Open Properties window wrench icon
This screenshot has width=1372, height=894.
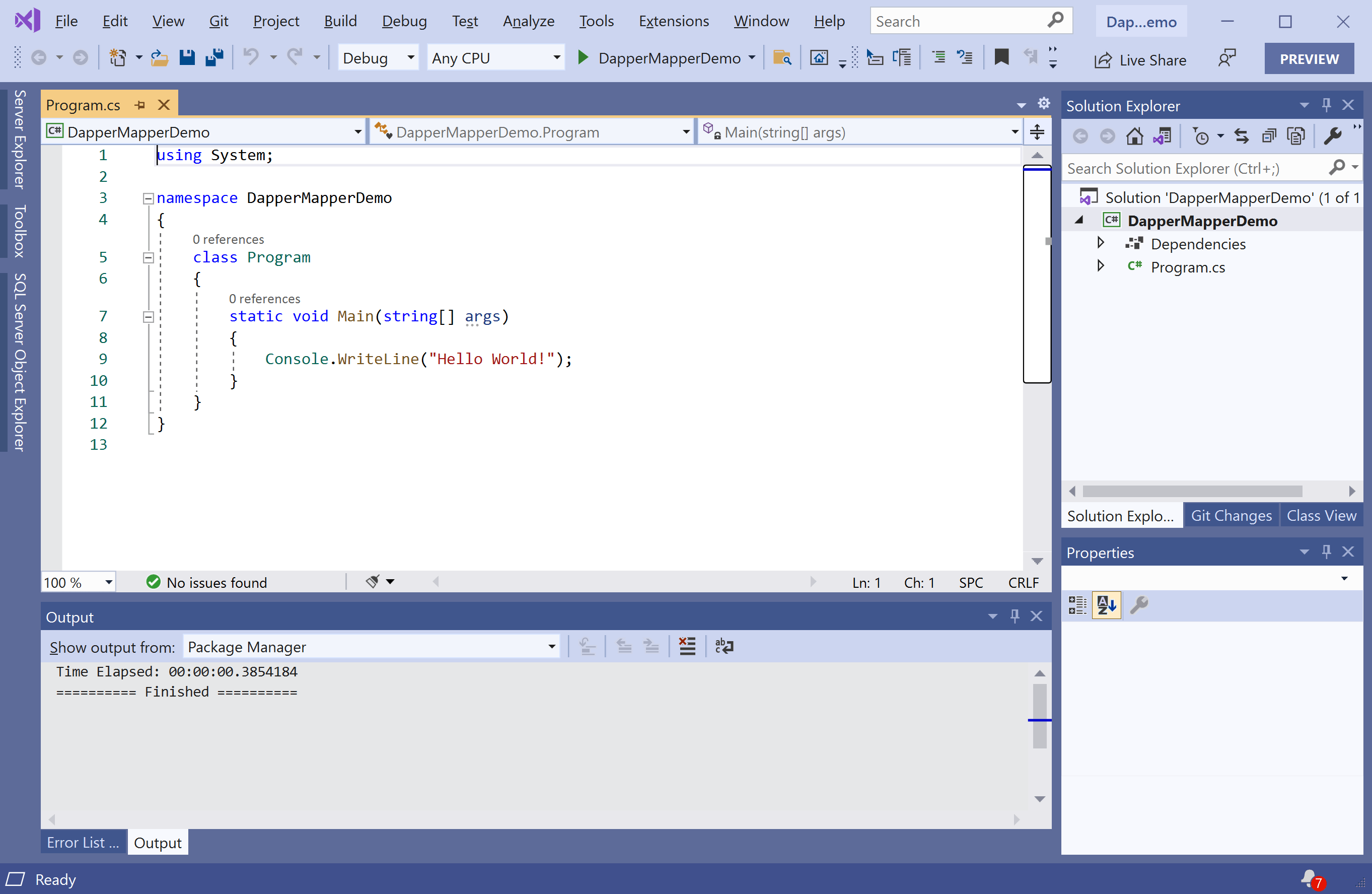(1140, 605)
